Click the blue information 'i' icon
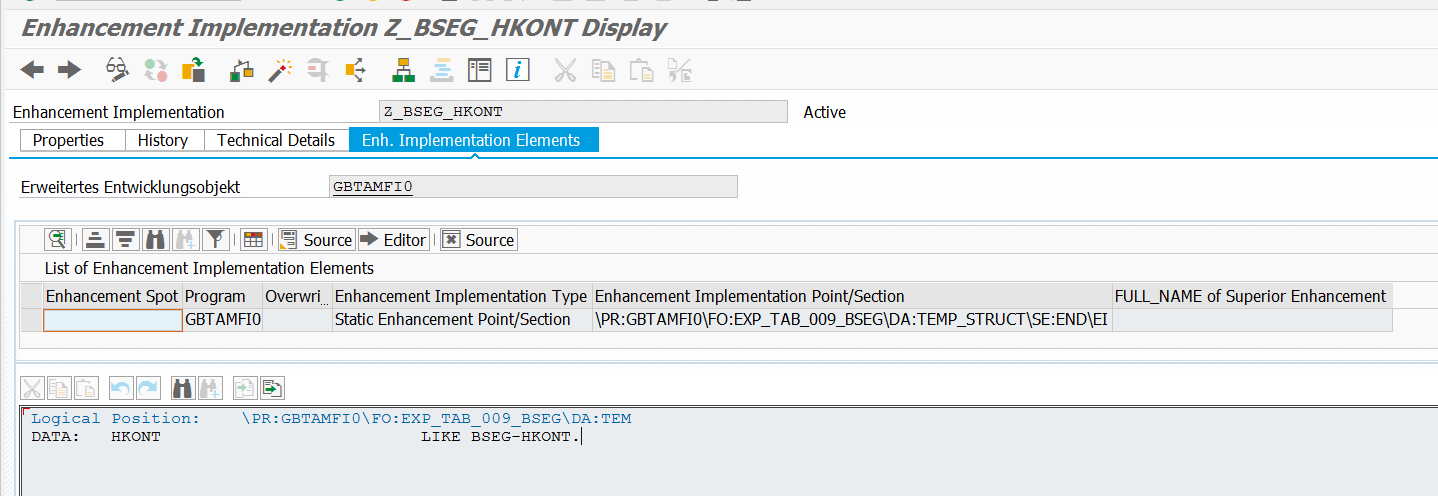Screen dimensions: 1438x496 517,70
